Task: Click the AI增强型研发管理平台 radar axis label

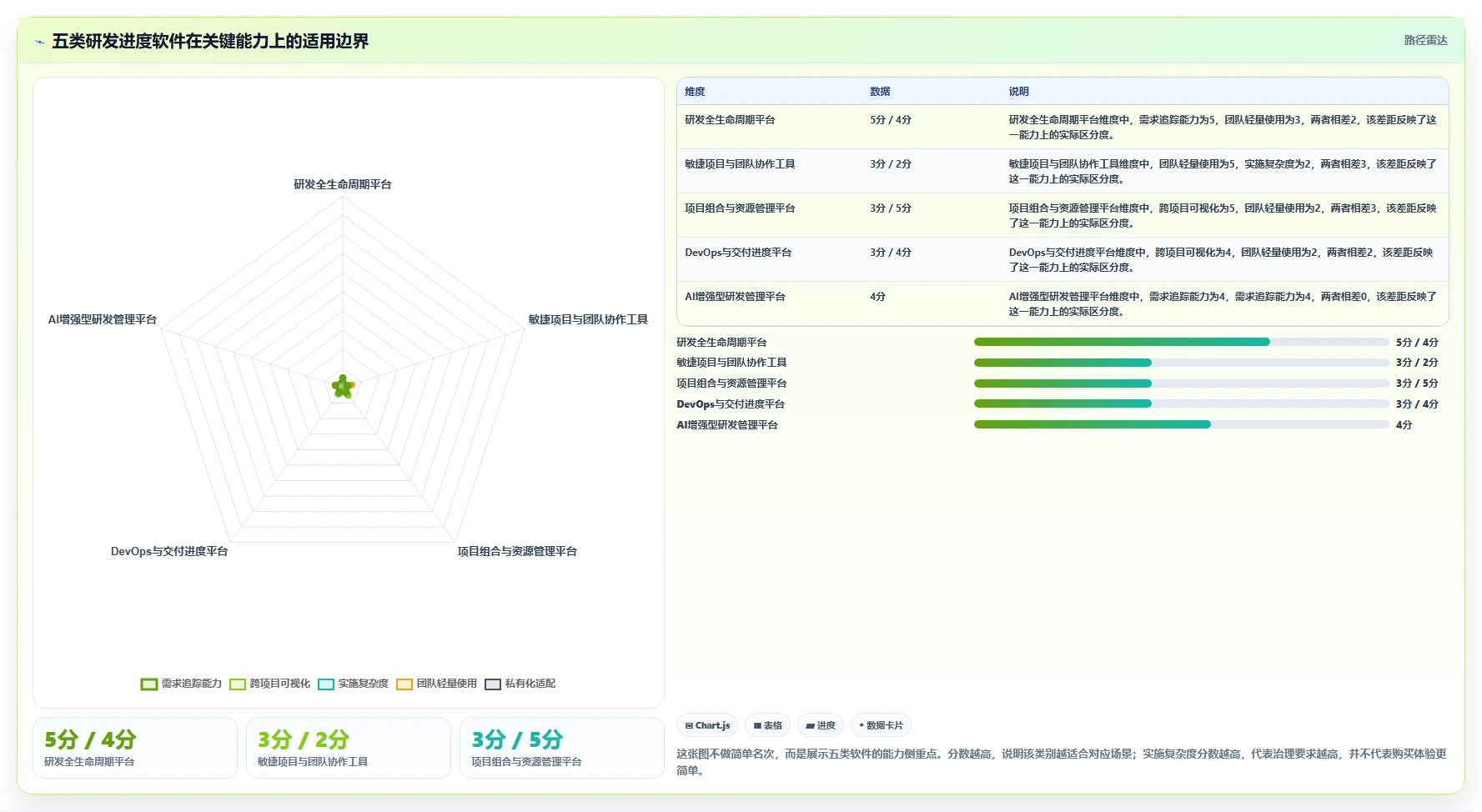Action: [103, 319]
